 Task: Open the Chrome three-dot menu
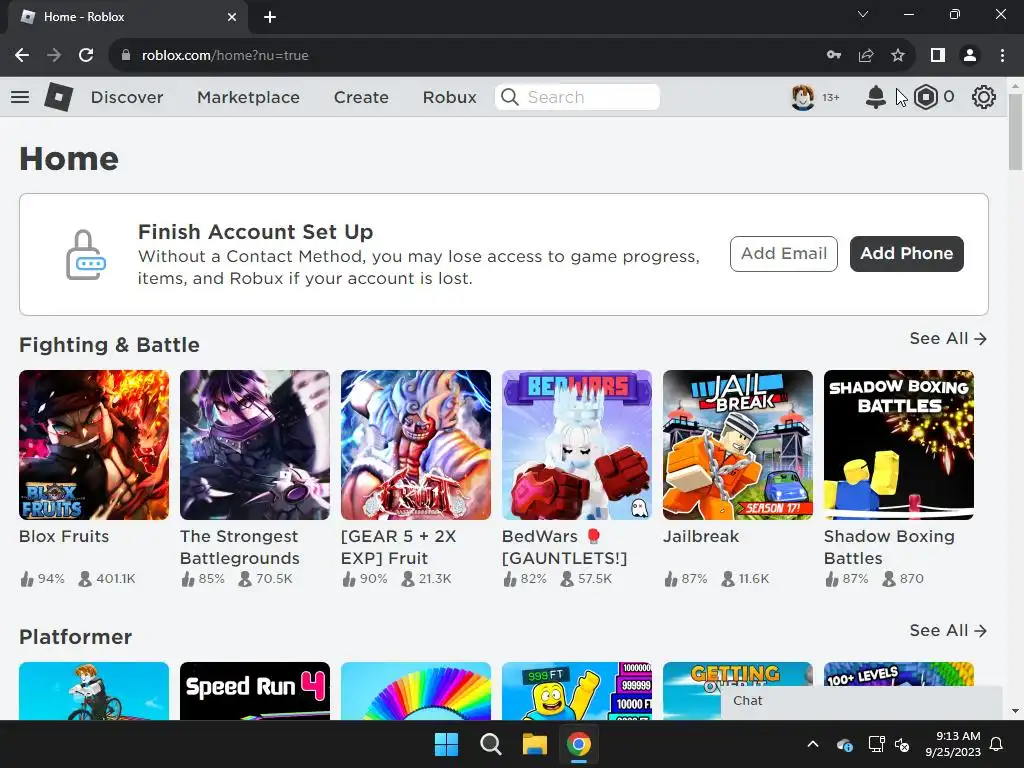coord(1002,56)
